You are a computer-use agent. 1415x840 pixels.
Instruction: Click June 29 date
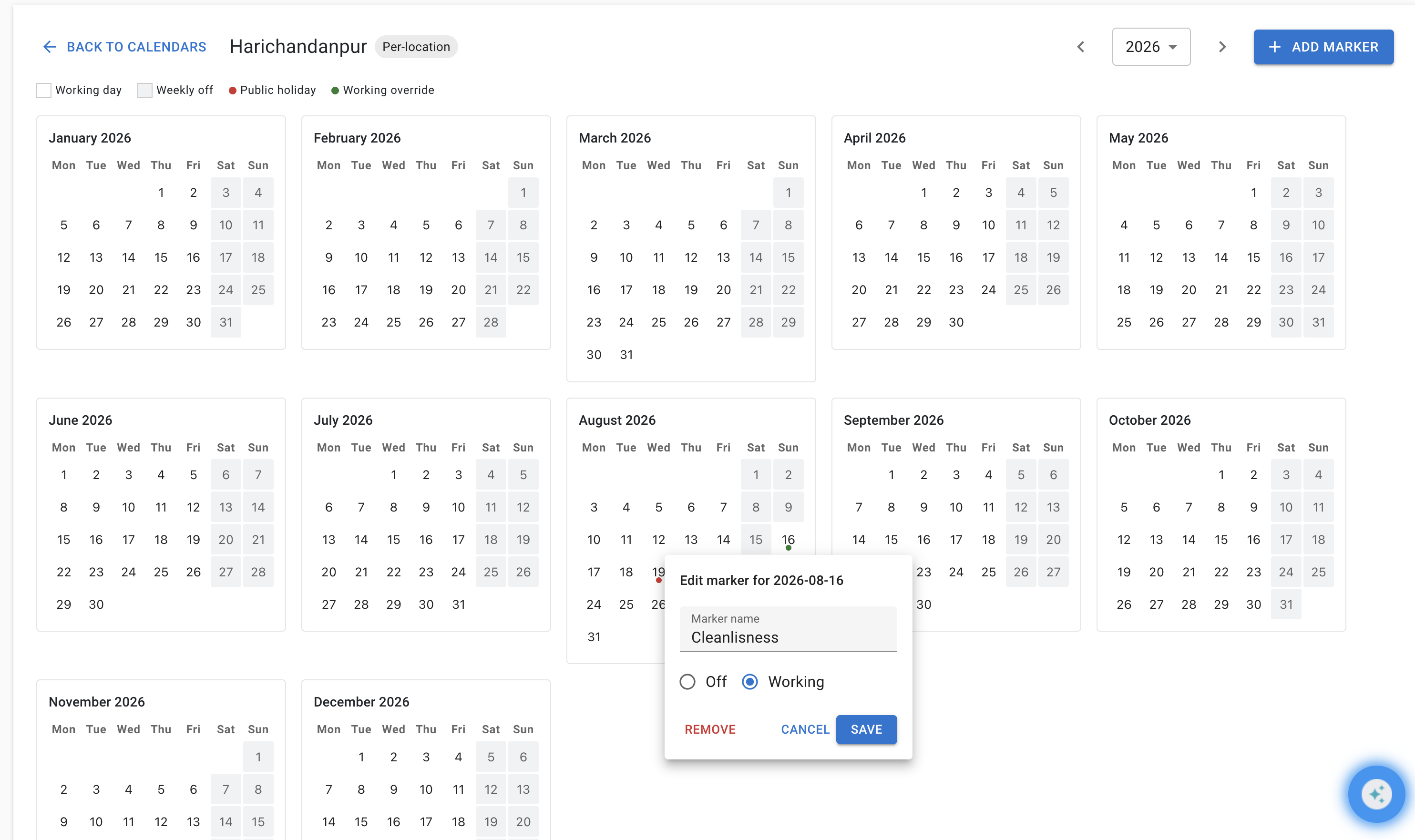click(63, 604)
